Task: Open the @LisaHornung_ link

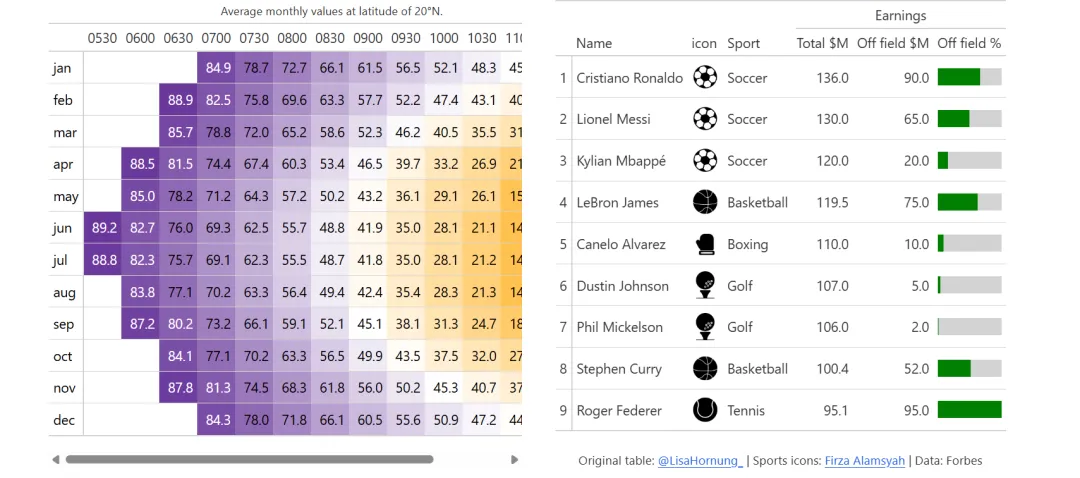Action: [x=700, y=461]
